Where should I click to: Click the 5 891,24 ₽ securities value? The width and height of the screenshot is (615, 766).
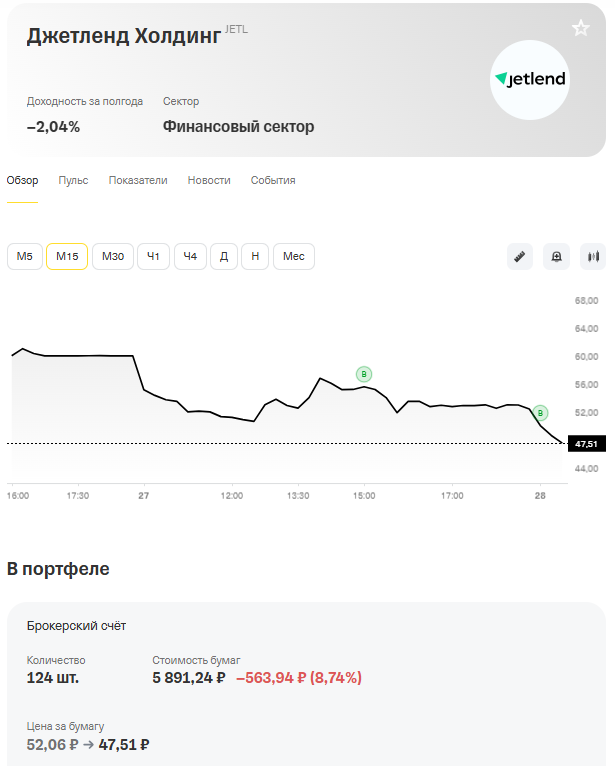[189, 678]
